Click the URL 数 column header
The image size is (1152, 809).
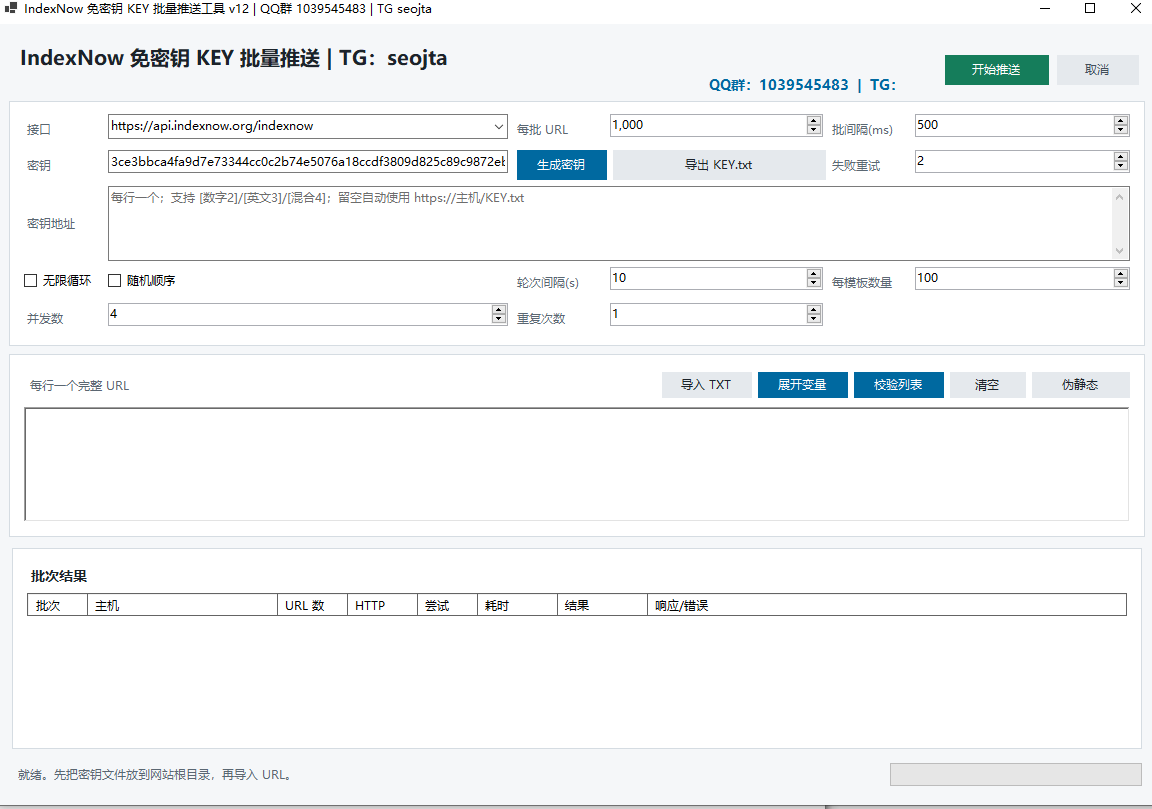point(312,605)
